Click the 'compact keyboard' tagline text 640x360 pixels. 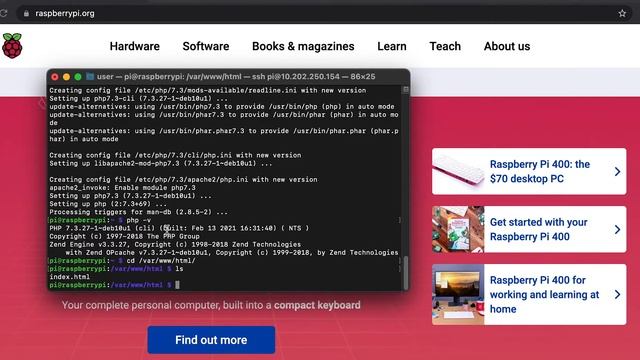317,305
